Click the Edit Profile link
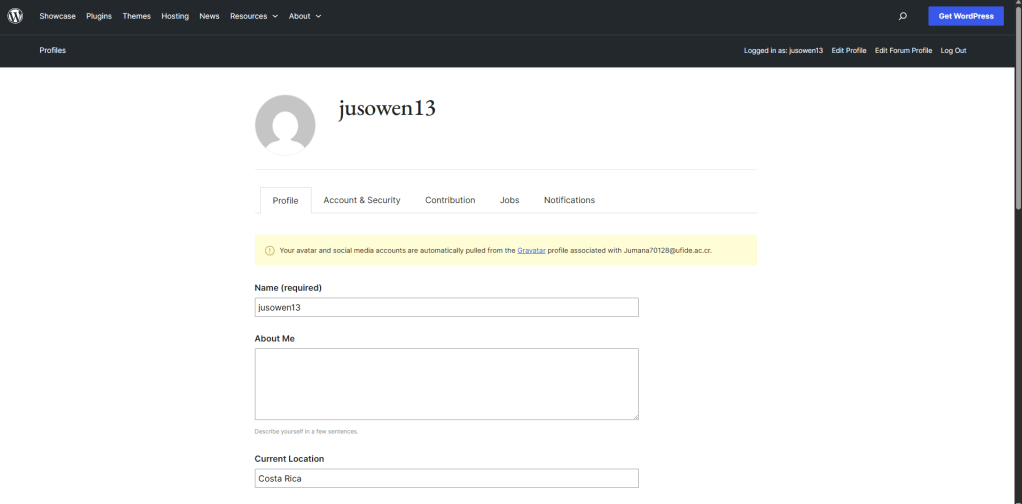 click(849, 50)
